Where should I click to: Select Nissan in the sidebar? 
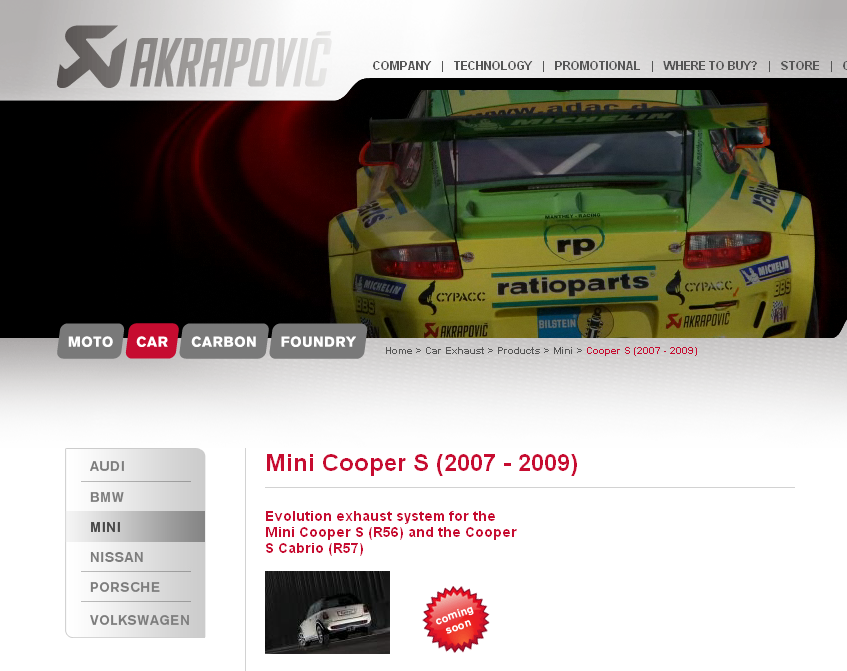[117, 557]
